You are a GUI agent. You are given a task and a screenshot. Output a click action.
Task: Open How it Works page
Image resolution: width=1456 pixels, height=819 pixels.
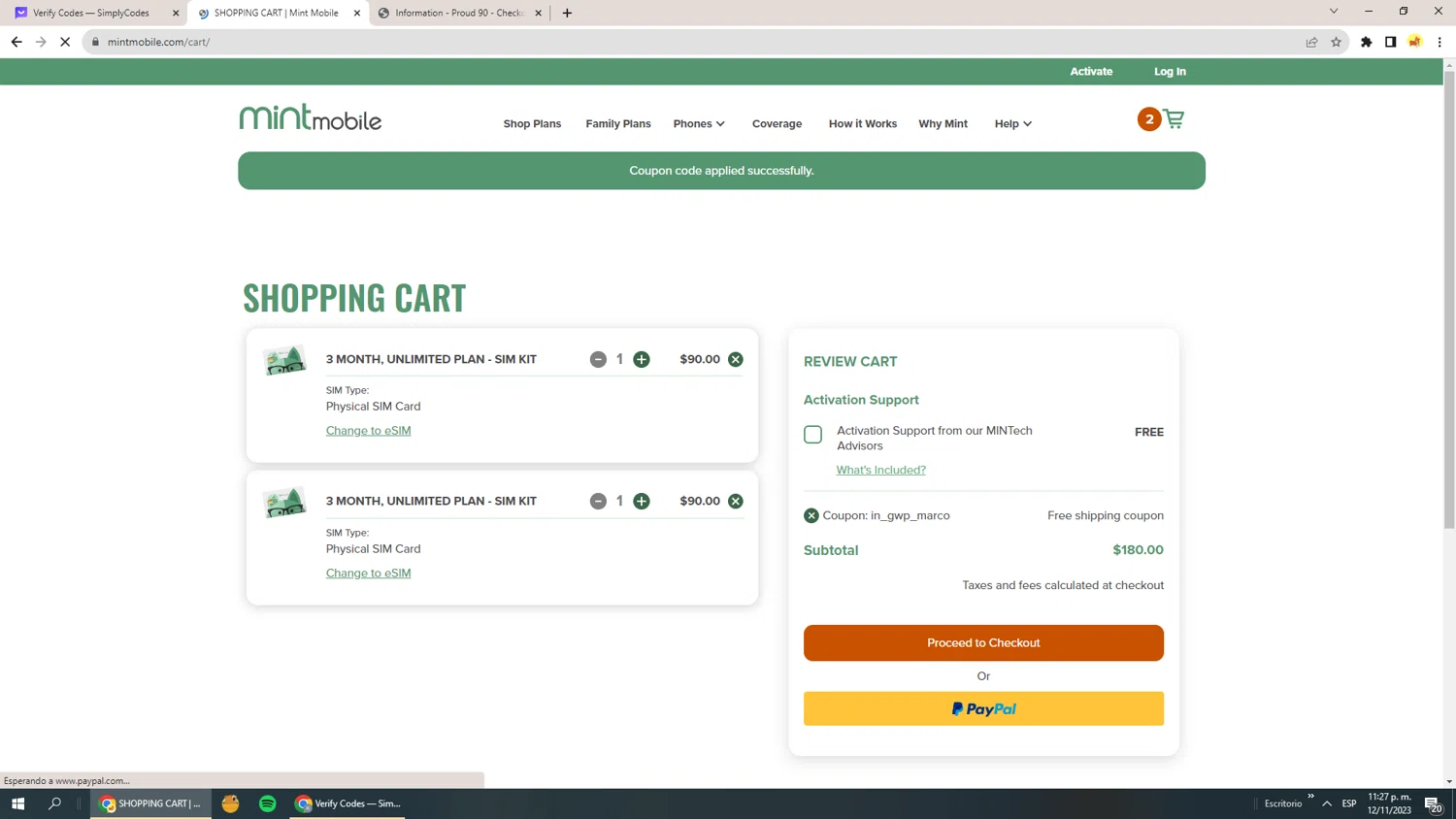(x=863, y=123)
